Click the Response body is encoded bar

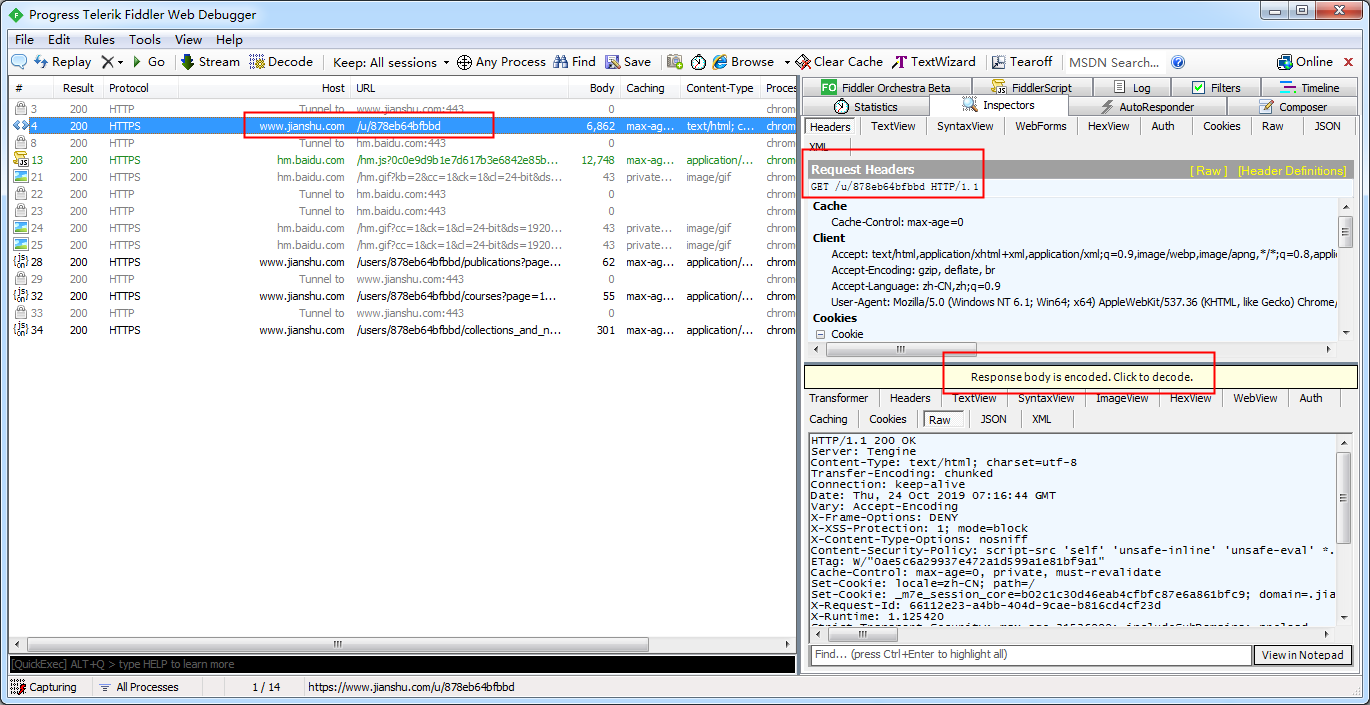pos(1081,377)
